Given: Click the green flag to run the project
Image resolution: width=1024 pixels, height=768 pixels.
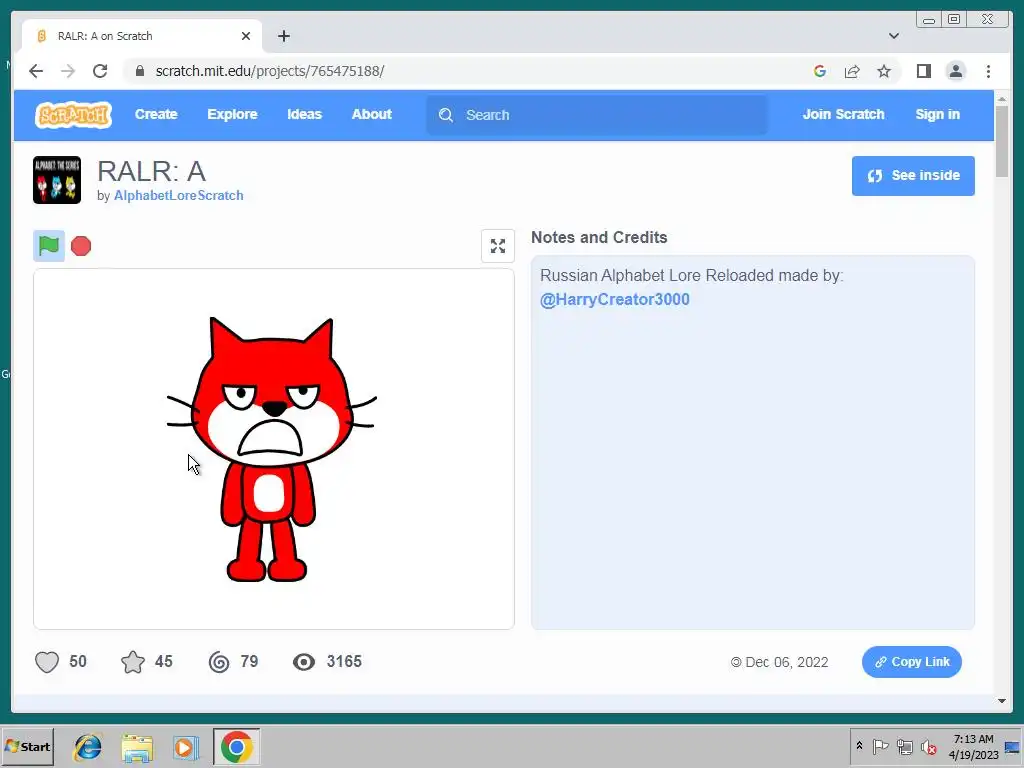Looking at the screenshot, I should [49, 246].
